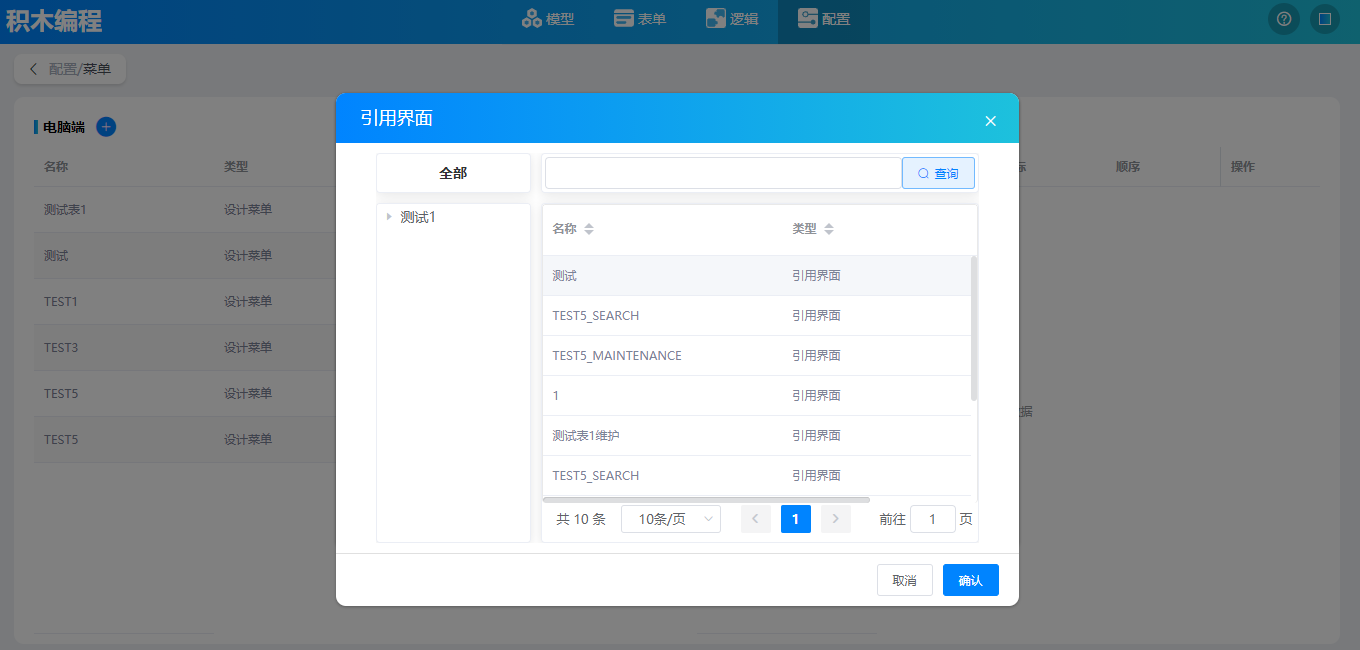Go to the next page arrow

coord(835,519)
